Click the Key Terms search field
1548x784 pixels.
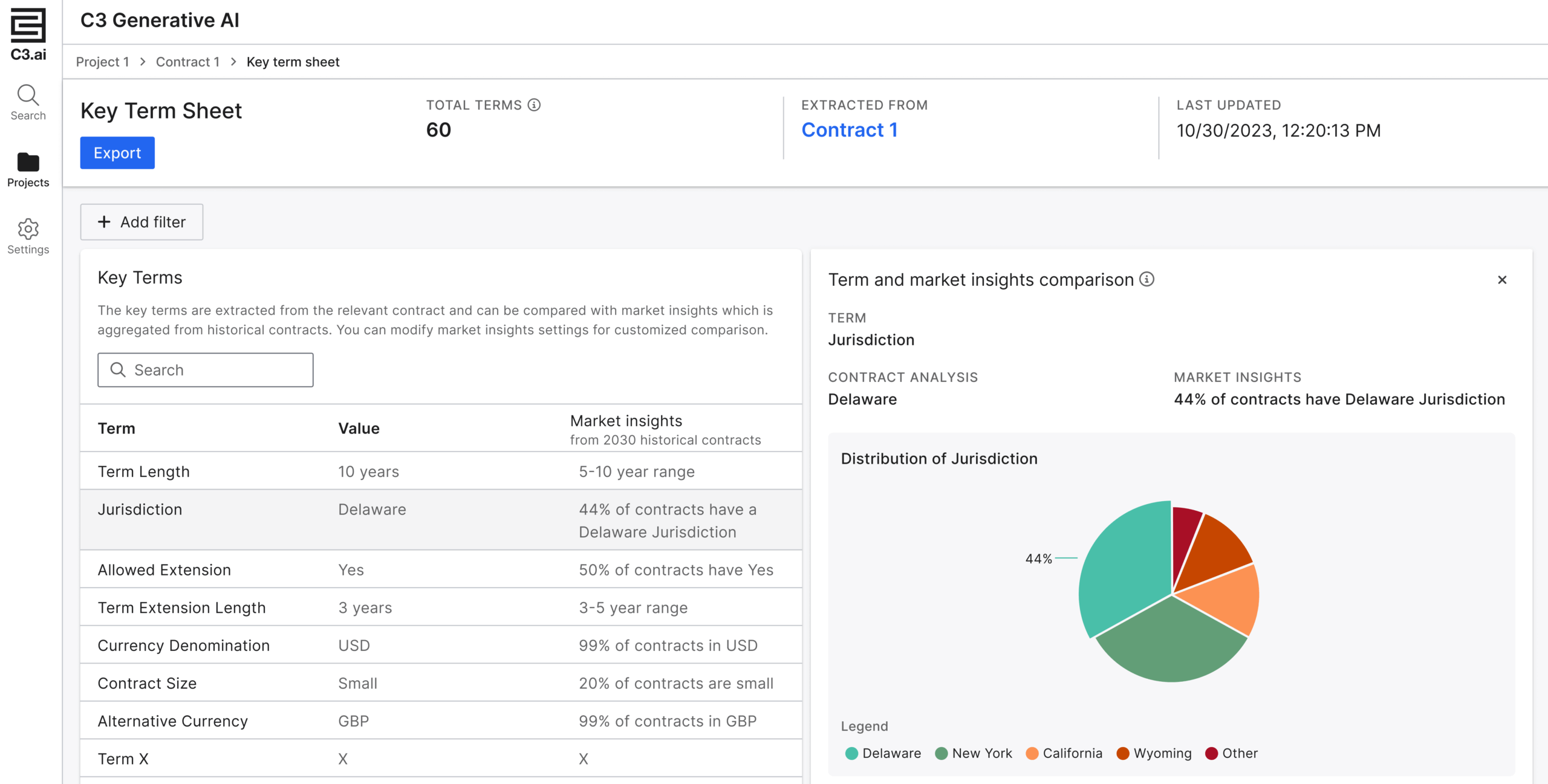[x=206, y=370]
